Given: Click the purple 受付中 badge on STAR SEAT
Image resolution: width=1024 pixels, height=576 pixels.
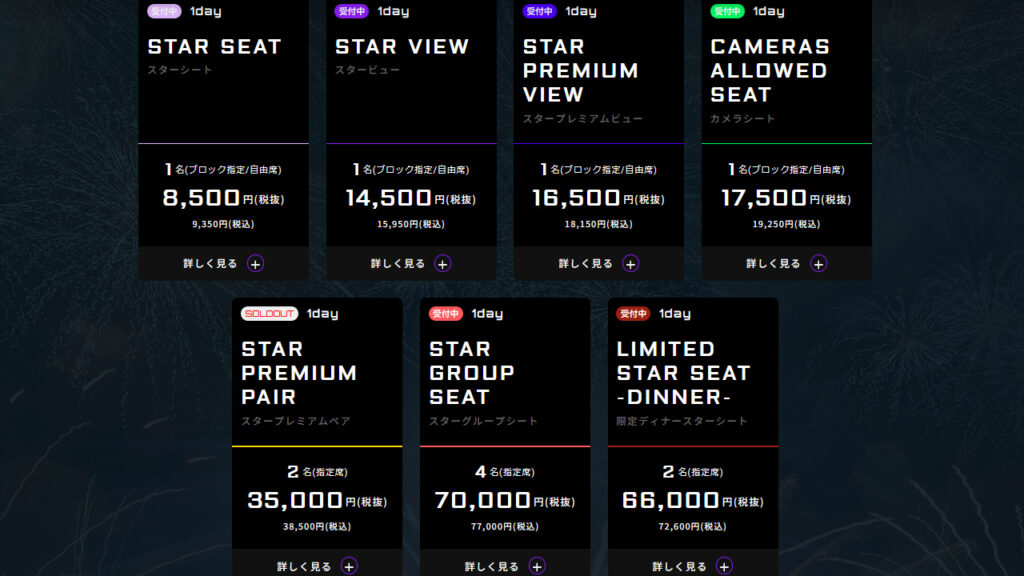Looking at the screenshot, I should pyautogui.click(x=164, y=12).
